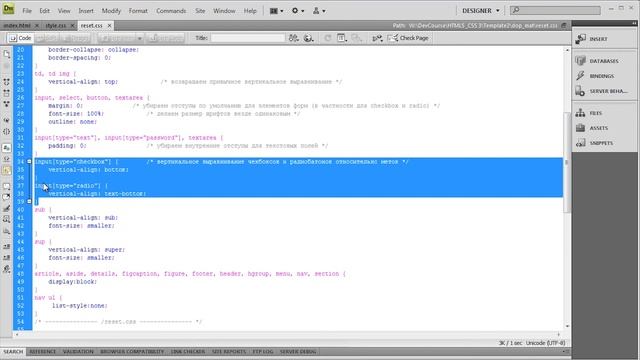
Task: Open the REFERENCE tab
Action: pos(42,351)
